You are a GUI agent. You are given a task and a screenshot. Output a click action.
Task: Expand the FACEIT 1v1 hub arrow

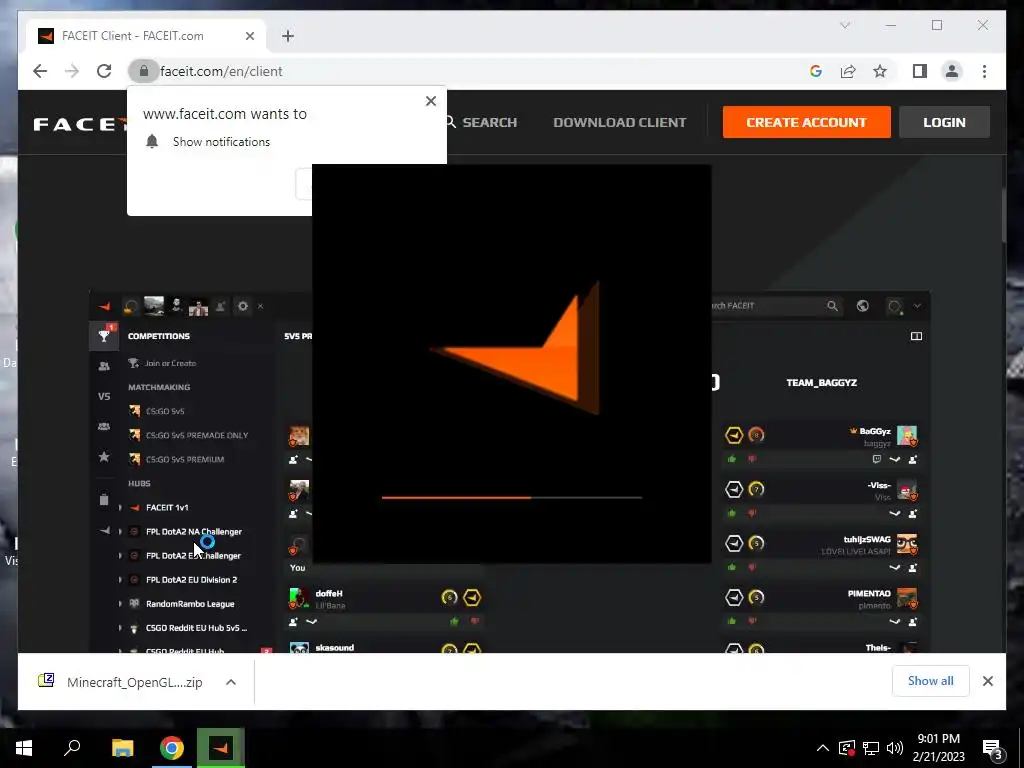120,507
